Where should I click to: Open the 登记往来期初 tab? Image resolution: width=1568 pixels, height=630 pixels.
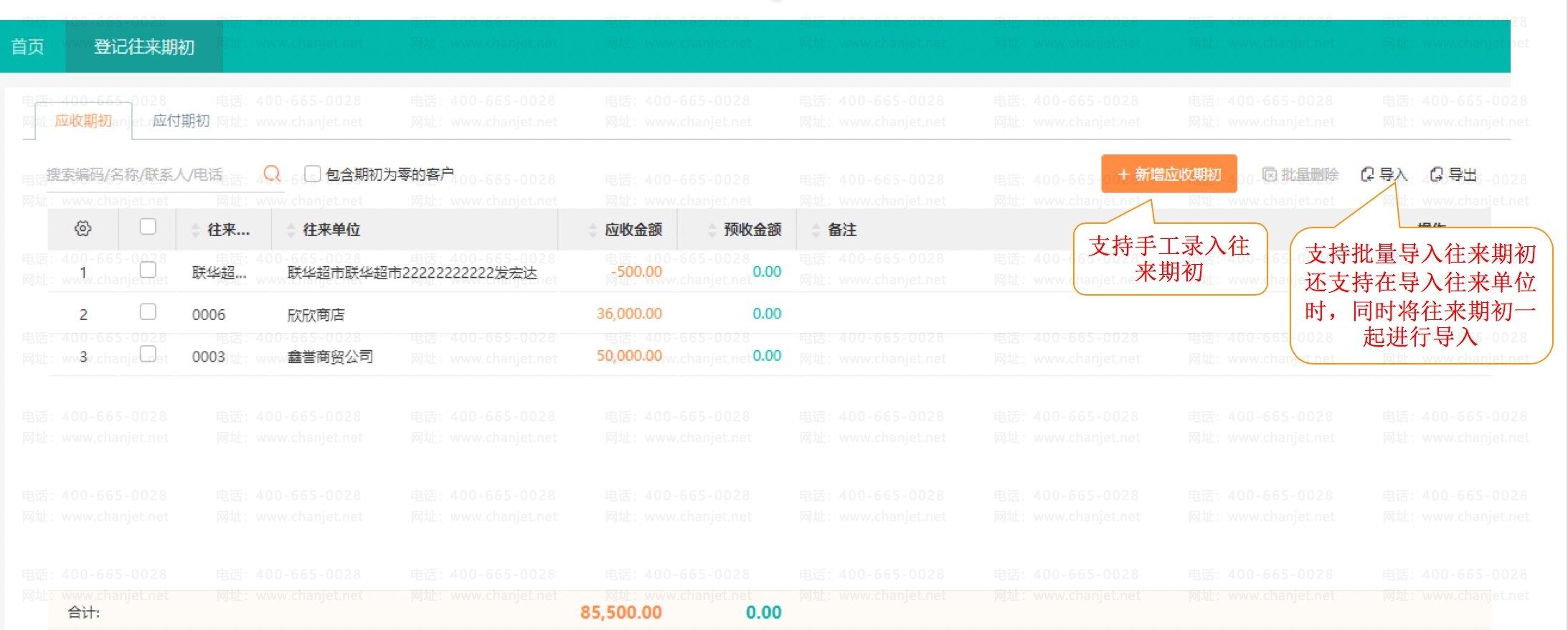point(144,47)
